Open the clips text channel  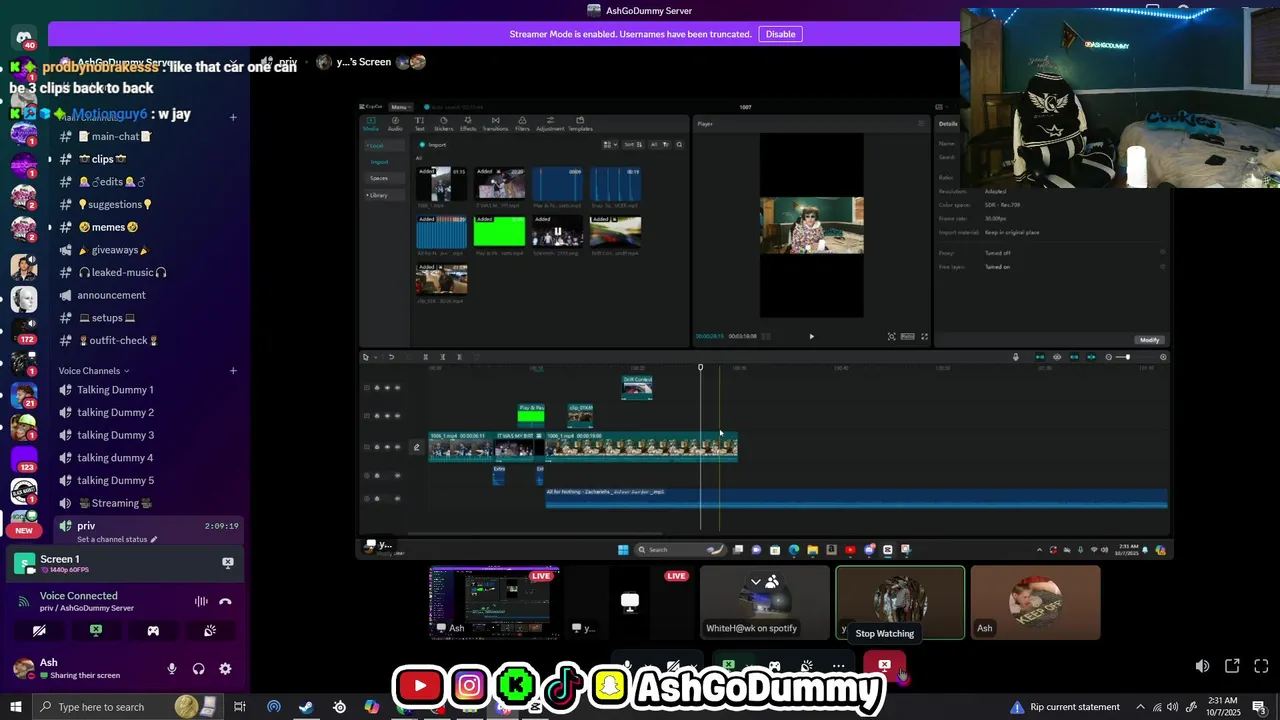[103, 159]
